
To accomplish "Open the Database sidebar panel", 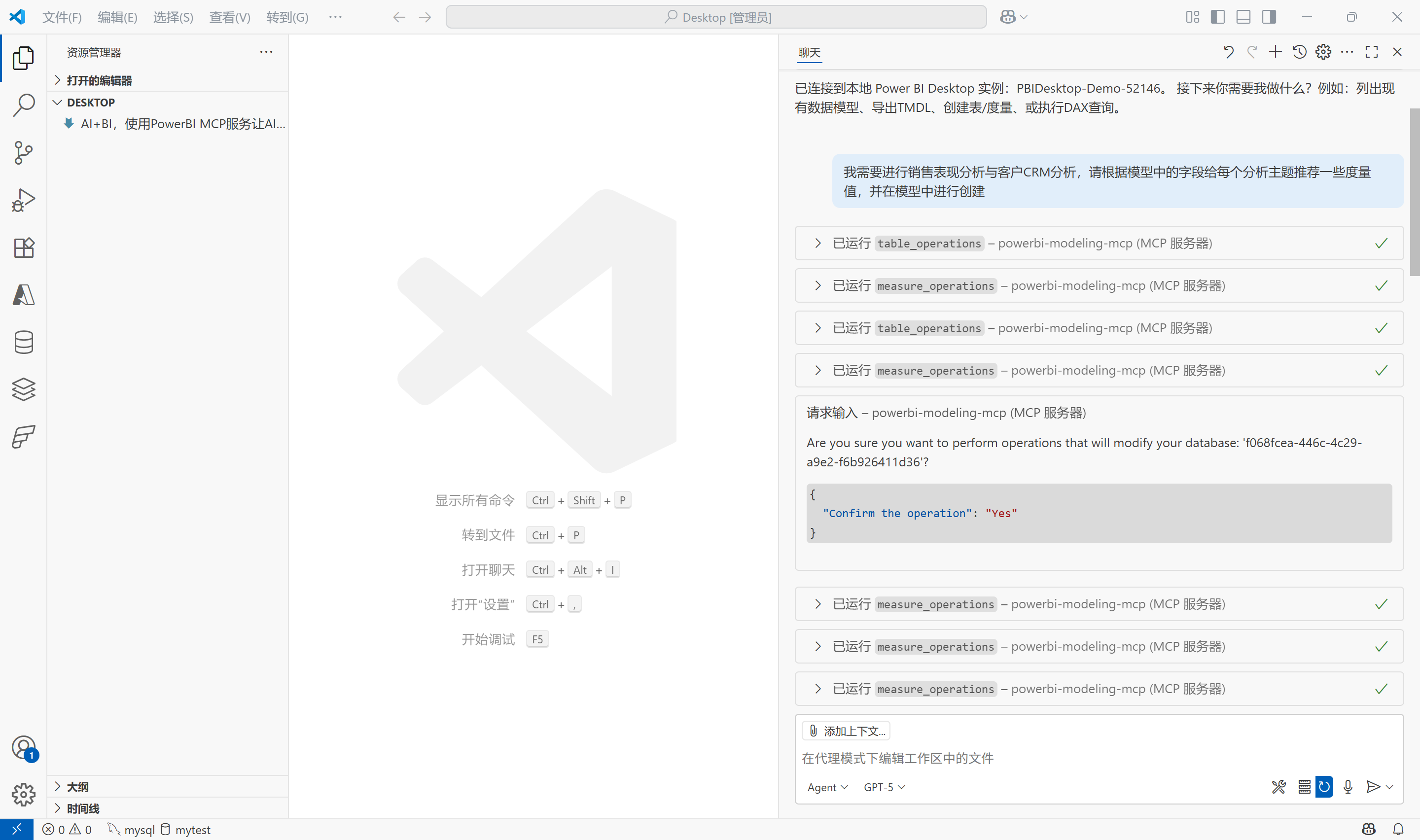I will [x=23, y=342].
